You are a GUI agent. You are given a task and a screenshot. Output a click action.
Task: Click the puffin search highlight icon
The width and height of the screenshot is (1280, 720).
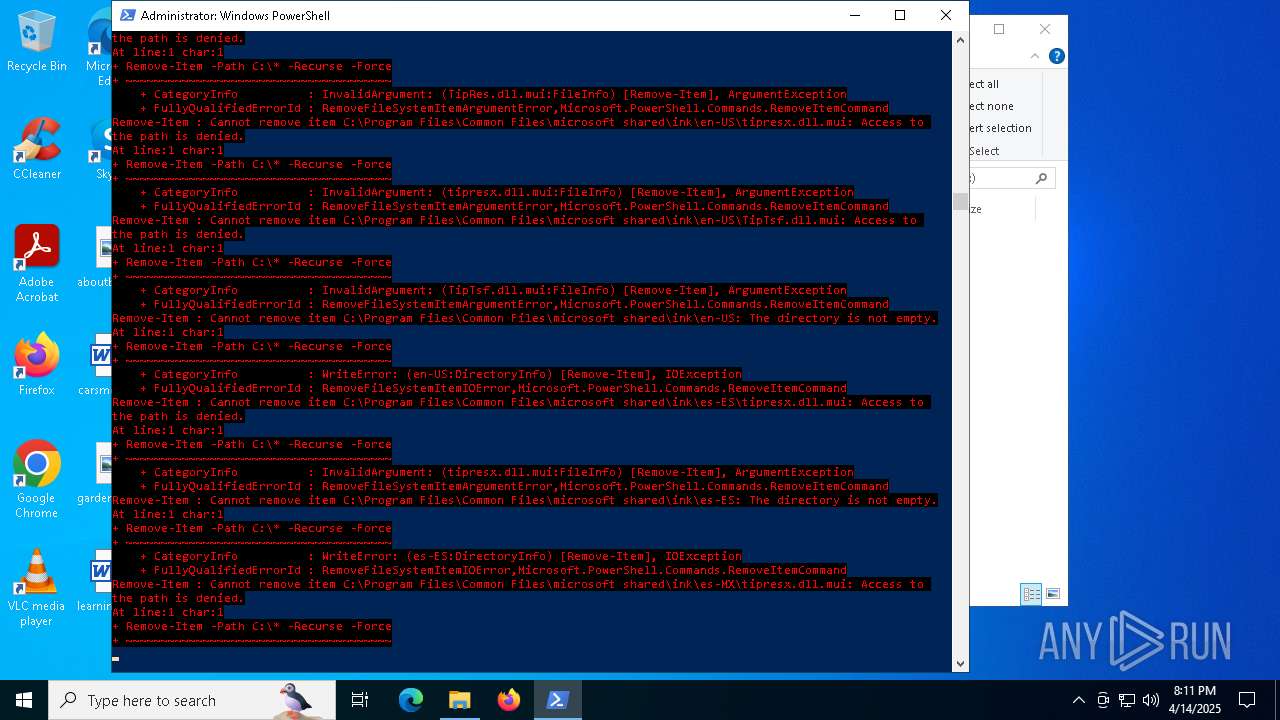tap(296, 700)
